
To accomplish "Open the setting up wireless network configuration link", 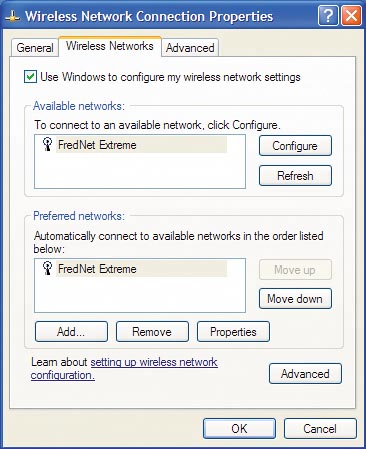I will 124,369.
